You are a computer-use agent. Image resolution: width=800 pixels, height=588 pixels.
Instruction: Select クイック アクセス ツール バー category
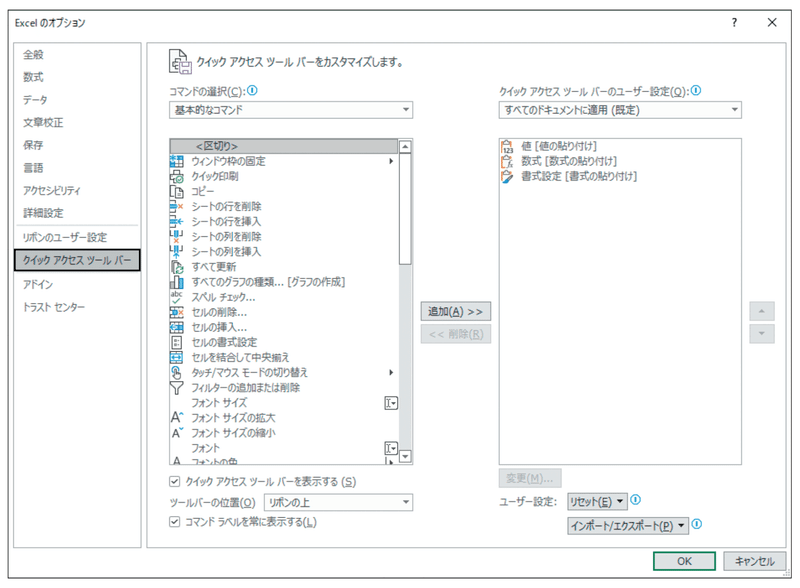[x=77, y=260]
